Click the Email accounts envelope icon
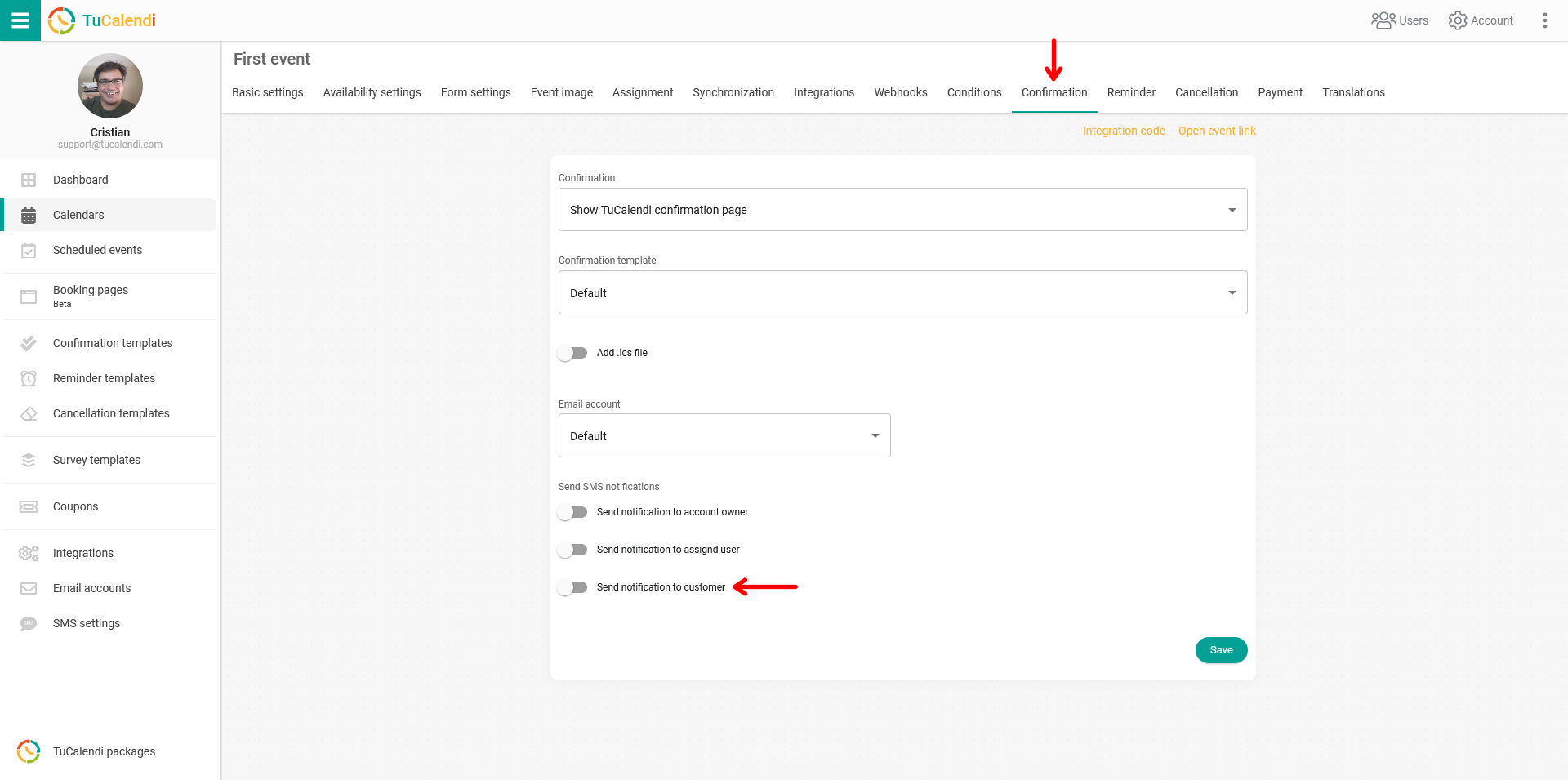 pyautogui.click(x=29, y=588)
